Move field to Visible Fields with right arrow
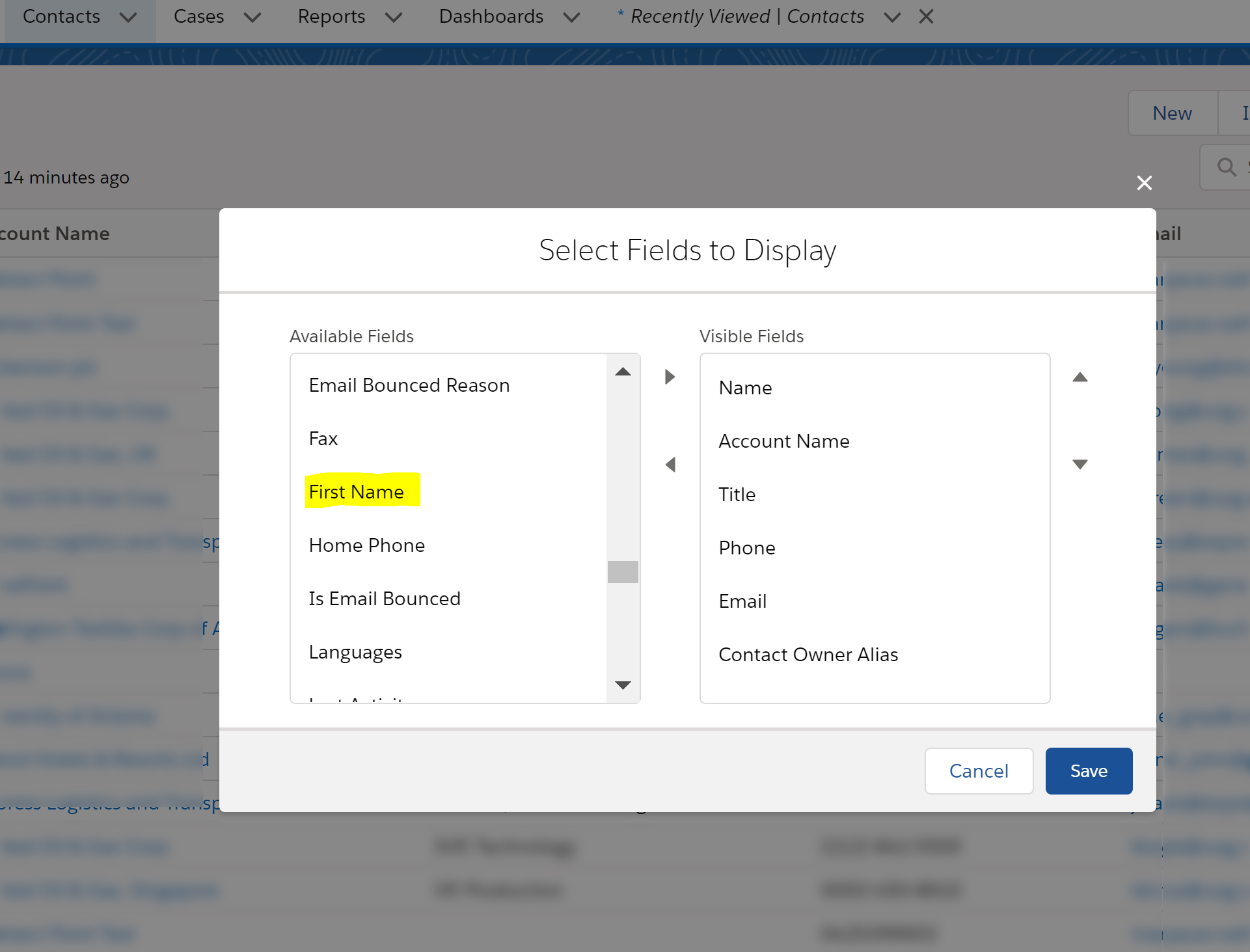Viewport: 1250px width, 952px height. pos(670,377)
